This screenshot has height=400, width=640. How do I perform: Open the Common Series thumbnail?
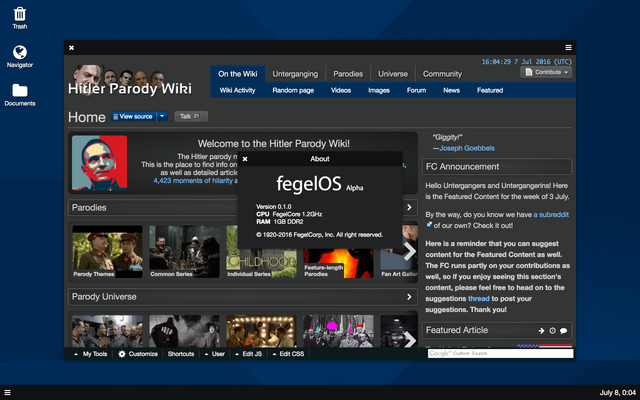click(184, 251)
